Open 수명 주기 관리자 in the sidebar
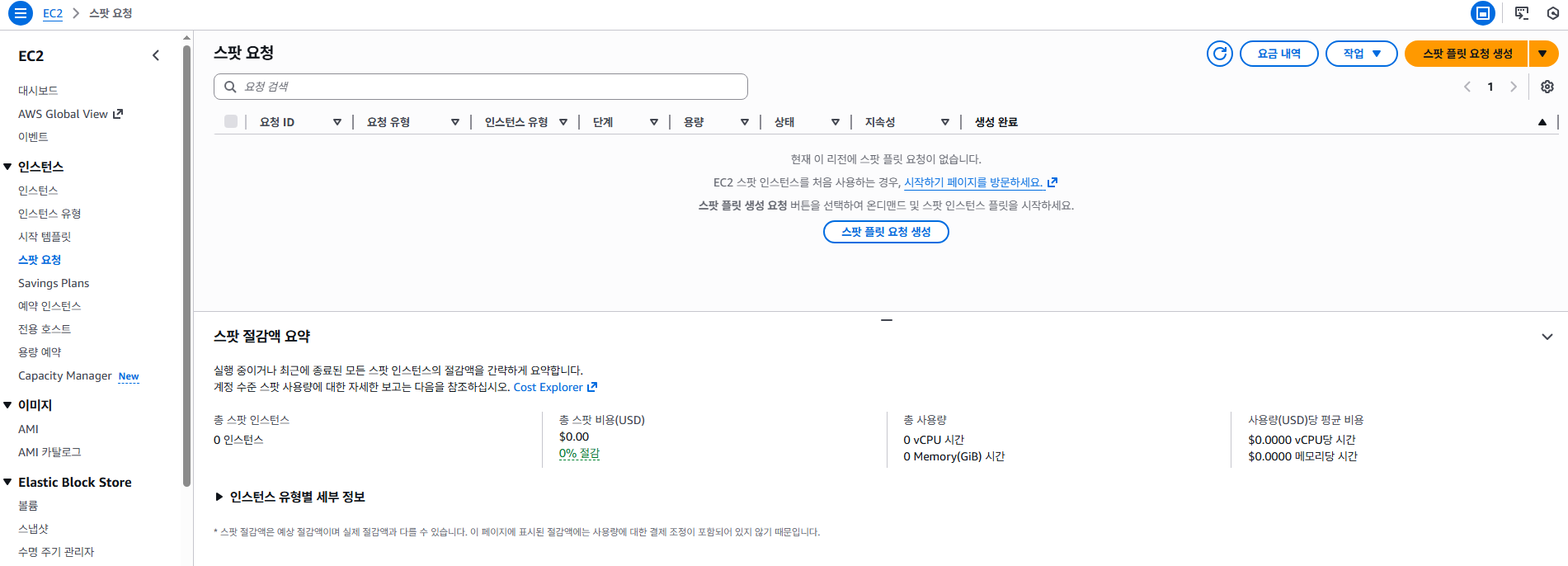The width and height of the screenshot is (1568, 566). (x=56, y=552)
